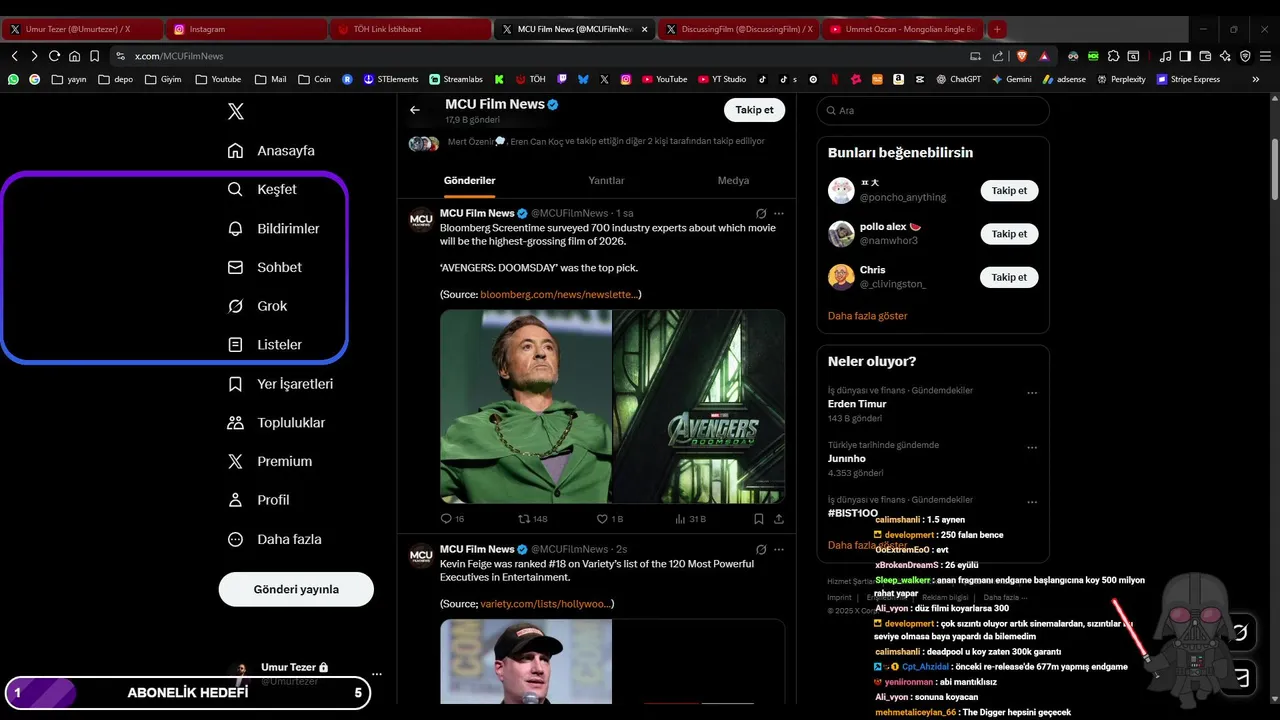
Task: Open Keşfet explore page
Action: click(x=262, y=190)
